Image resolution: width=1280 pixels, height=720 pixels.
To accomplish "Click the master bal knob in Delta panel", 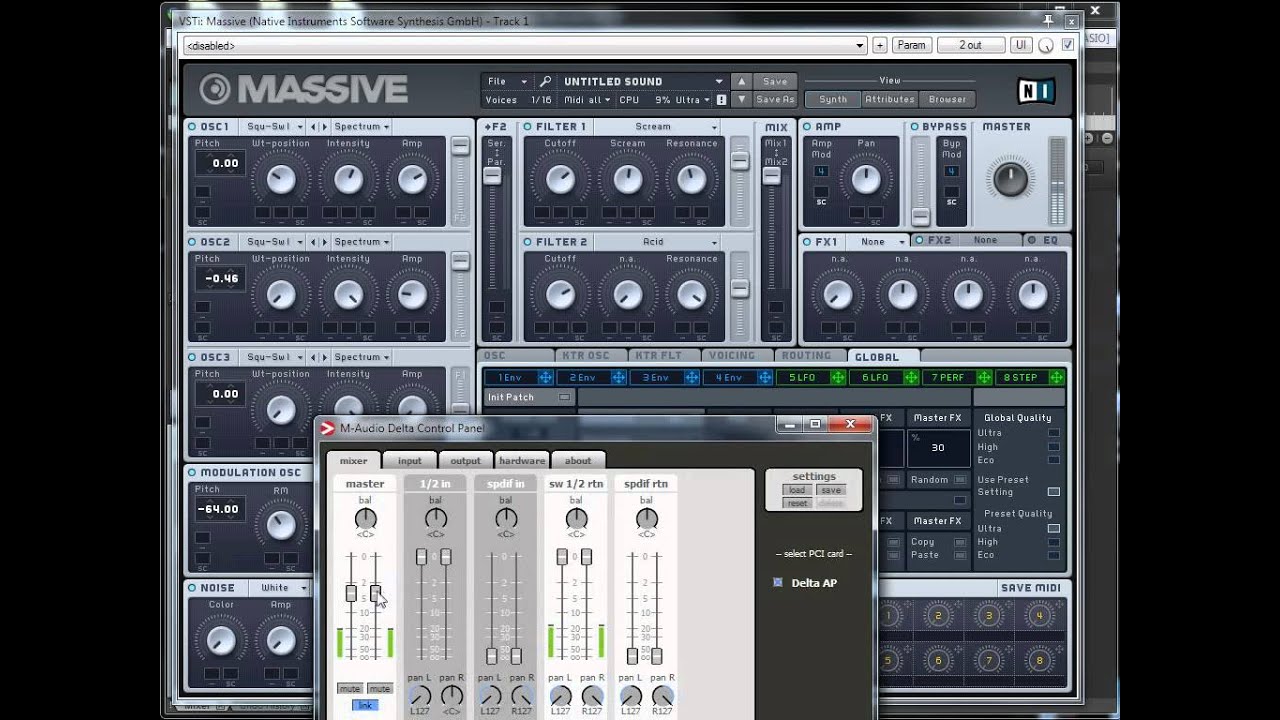I will pyautogui.click(x=365, y=518).
